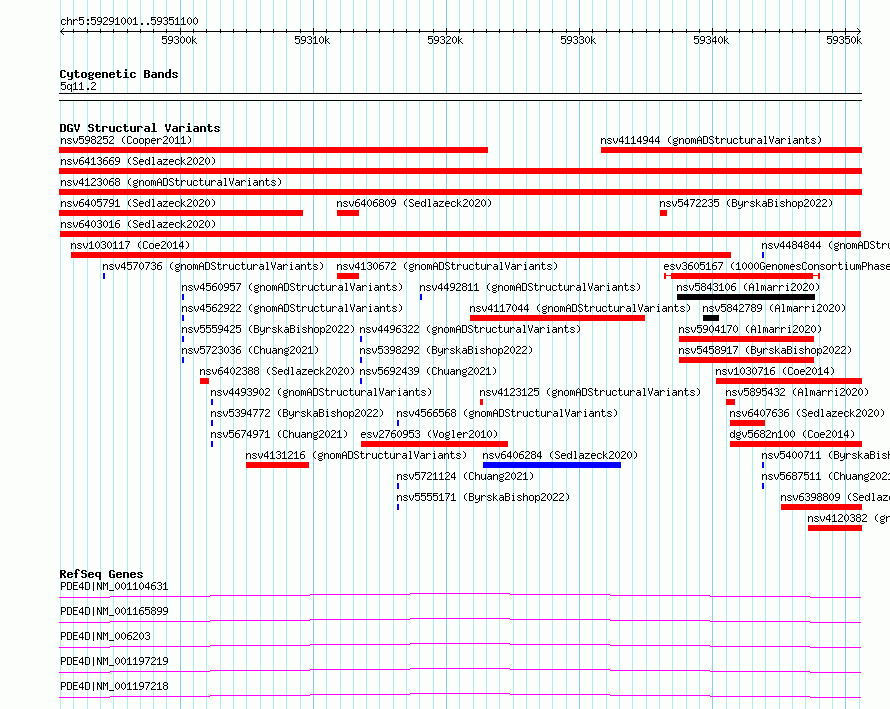Select the nsv4117044 gnomAD variant label
Image resolution: width=890 pixels, height=709 pixels.
pyautogui.click(x=580, y=308)
